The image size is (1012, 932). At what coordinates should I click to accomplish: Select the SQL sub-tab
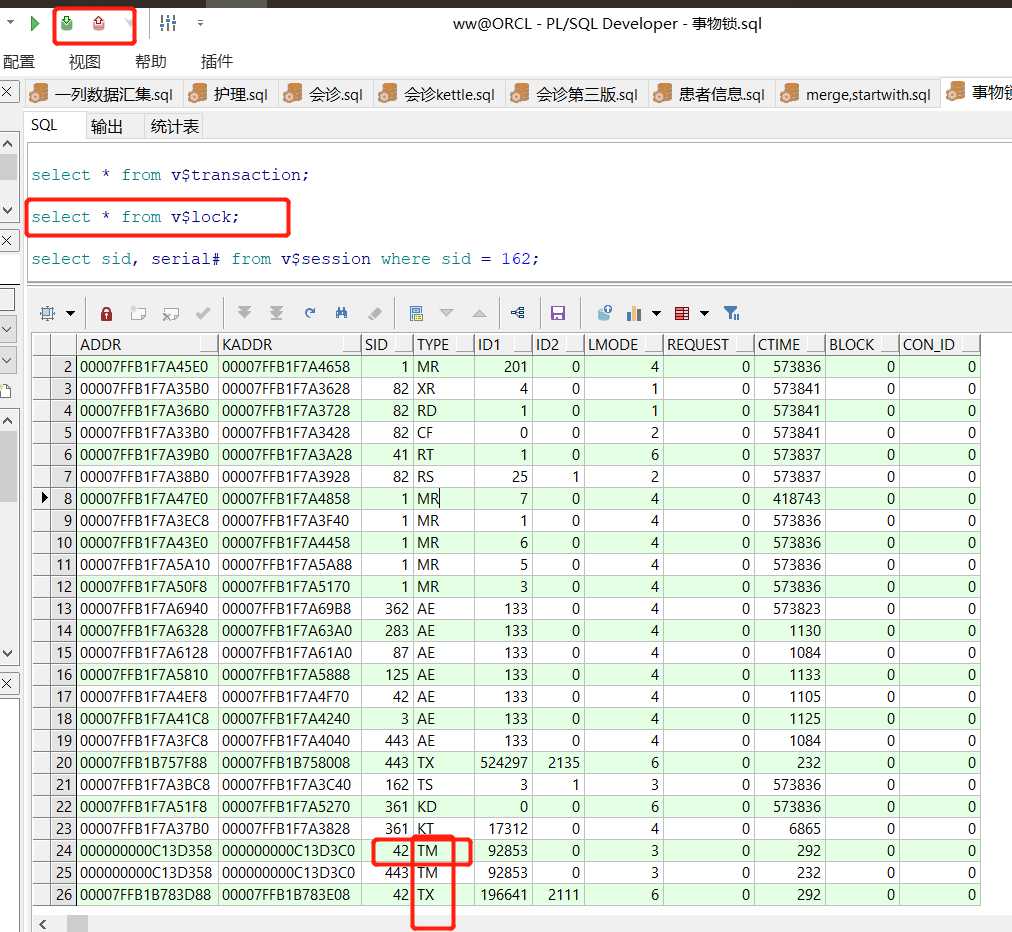pyautogui.click(x=45, y=125)
